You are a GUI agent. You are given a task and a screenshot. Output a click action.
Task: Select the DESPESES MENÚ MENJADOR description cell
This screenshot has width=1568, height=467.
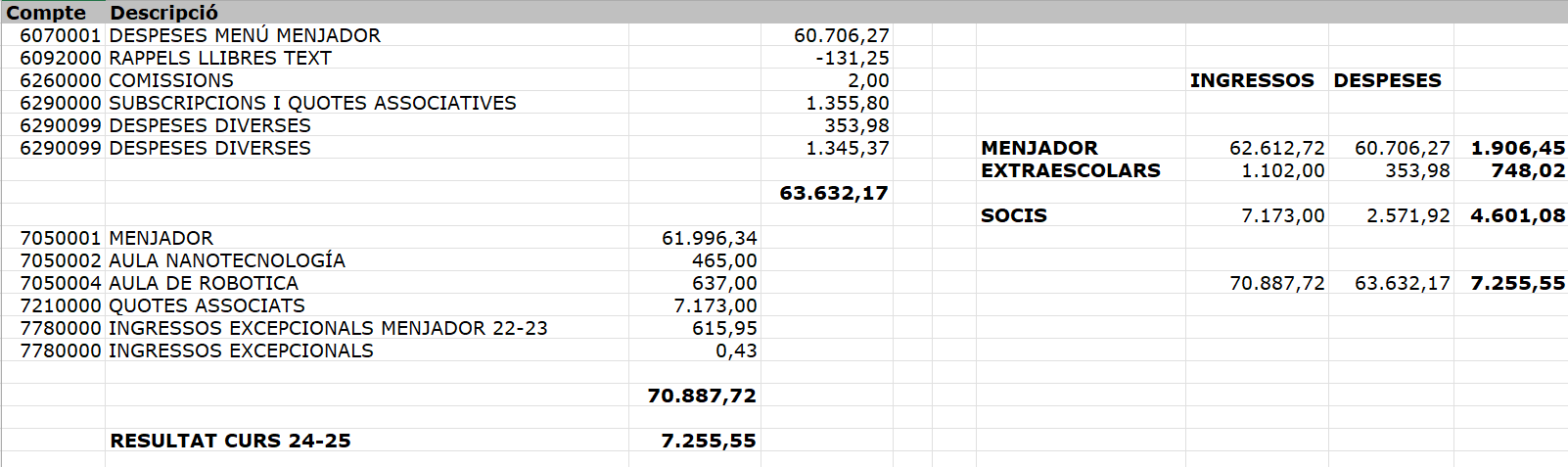tap(245, 35)
